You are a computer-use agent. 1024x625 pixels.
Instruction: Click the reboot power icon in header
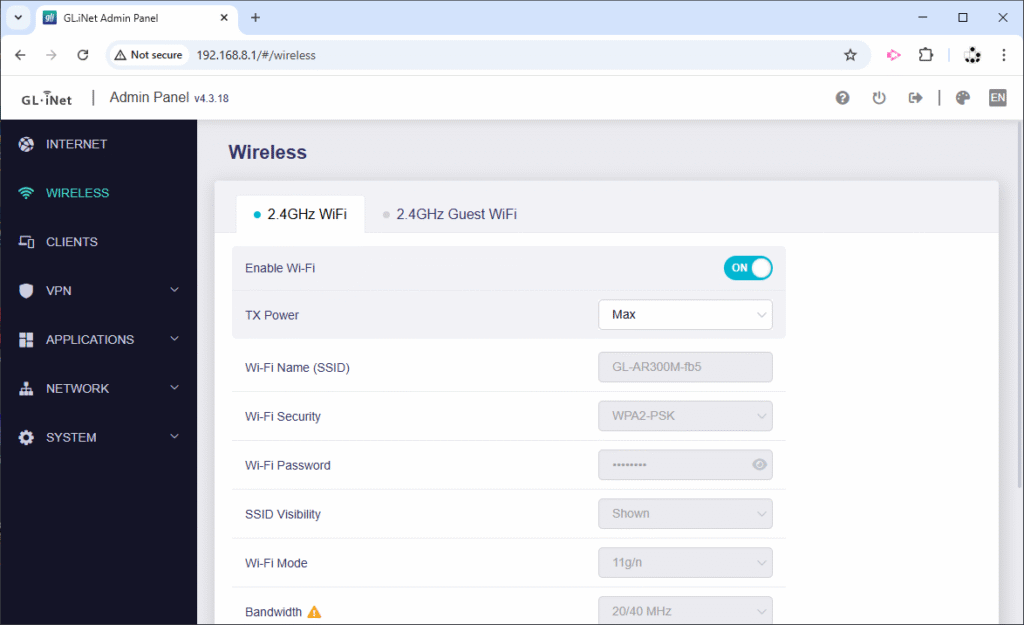tap(879, 98)
